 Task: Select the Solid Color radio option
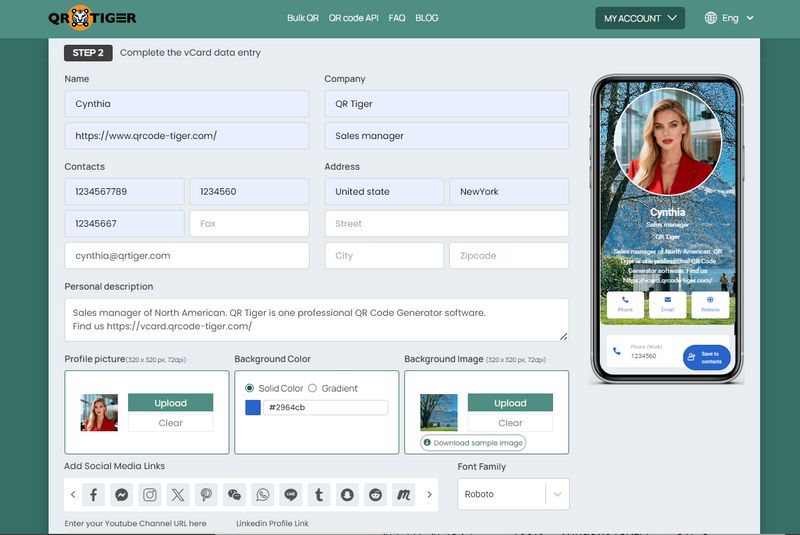(x=250, y=388)
